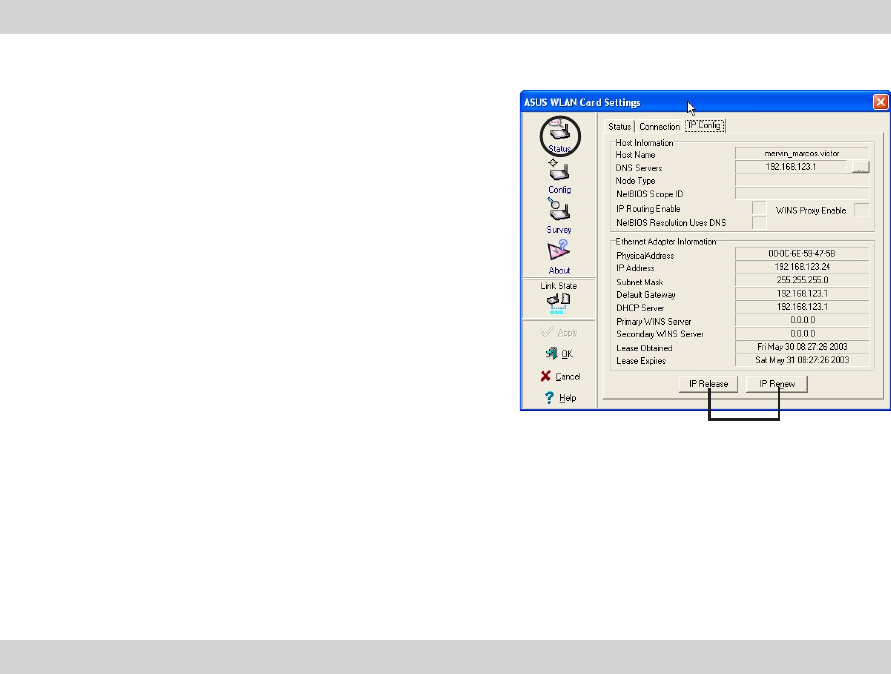Open the Status section in the sidebar
This screenshot has height=674, width=891.
(x=560, y=136)
